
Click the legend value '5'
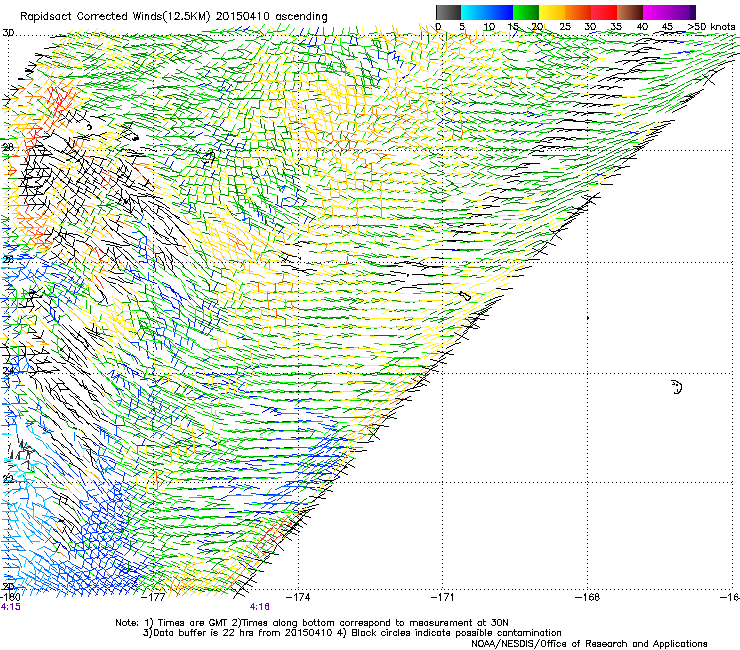point(462,26)
